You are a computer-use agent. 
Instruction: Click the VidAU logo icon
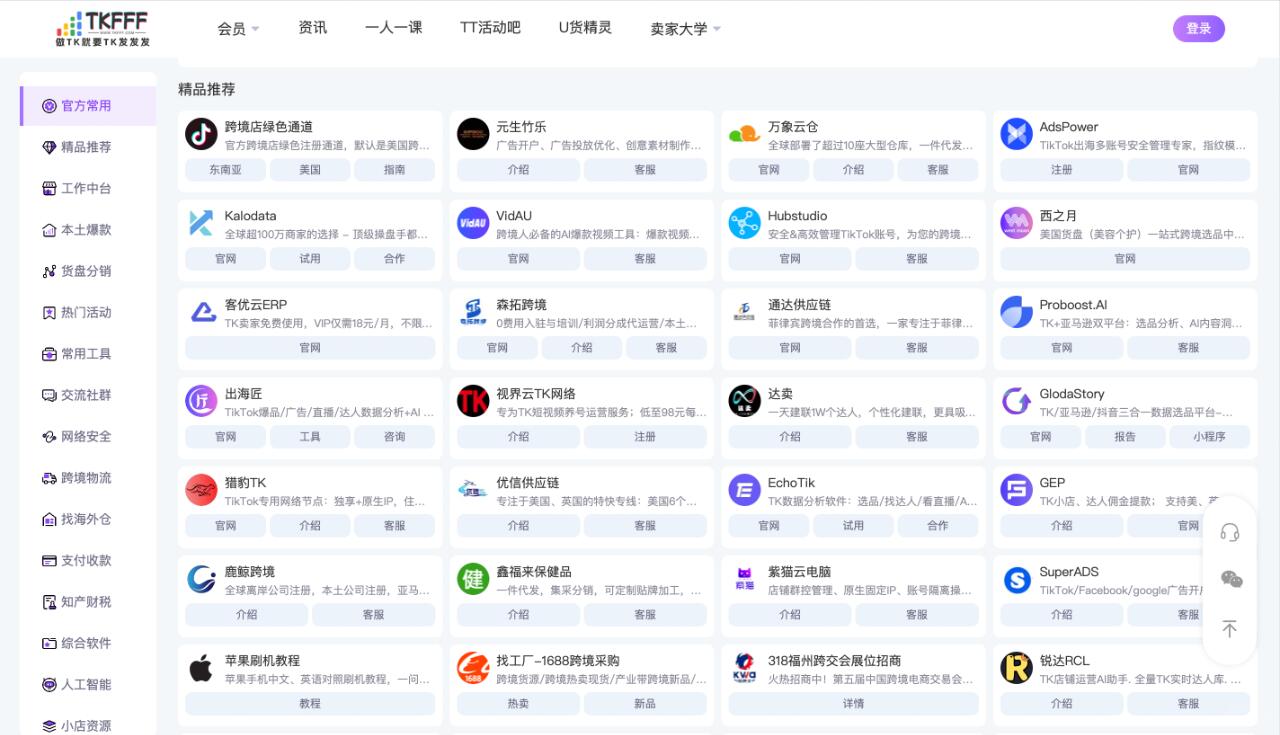coord(473,223)
